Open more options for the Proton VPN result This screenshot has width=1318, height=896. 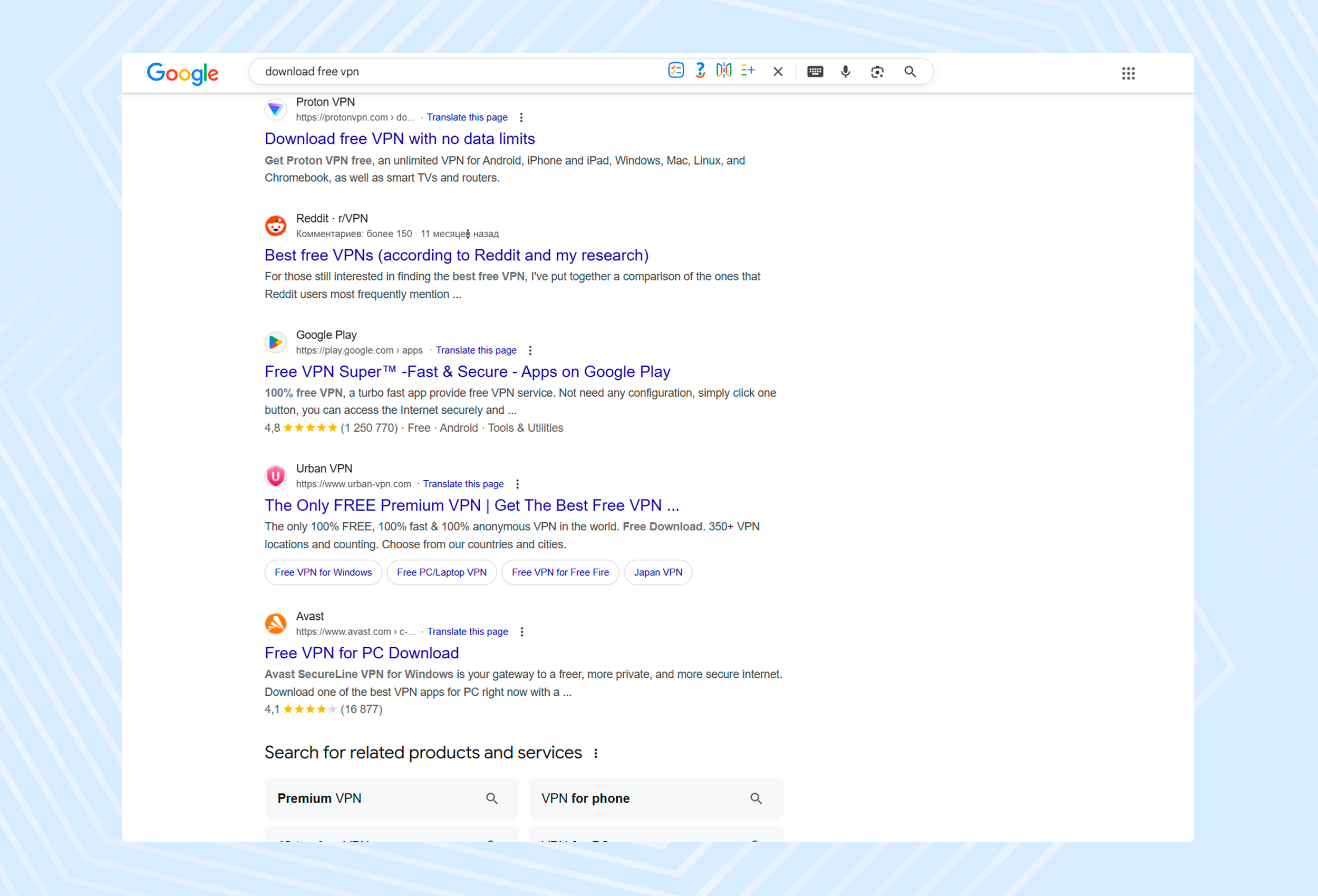pyautogui.click(x=521, y=118)
